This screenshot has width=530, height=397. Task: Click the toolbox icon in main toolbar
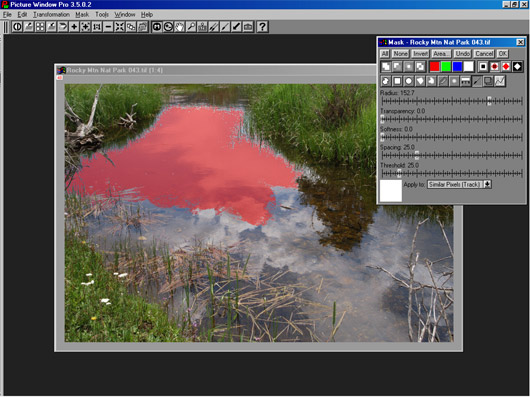248,27
